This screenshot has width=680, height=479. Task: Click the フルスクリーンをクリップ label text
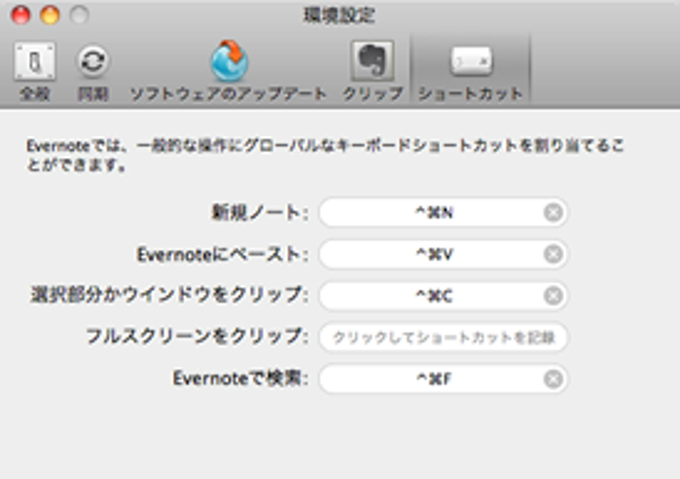197,337
